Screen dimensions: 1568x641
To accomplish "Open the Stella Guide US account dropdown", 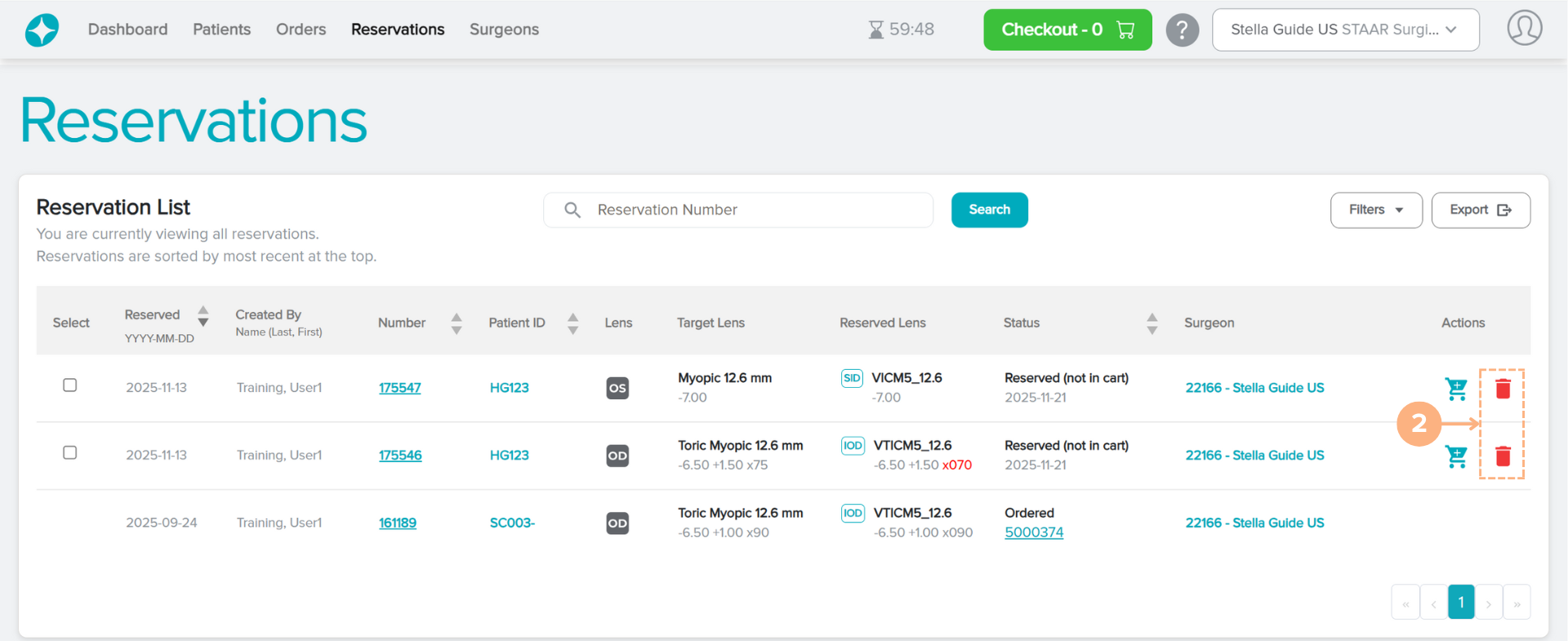I will click(x=1345, y=30).
